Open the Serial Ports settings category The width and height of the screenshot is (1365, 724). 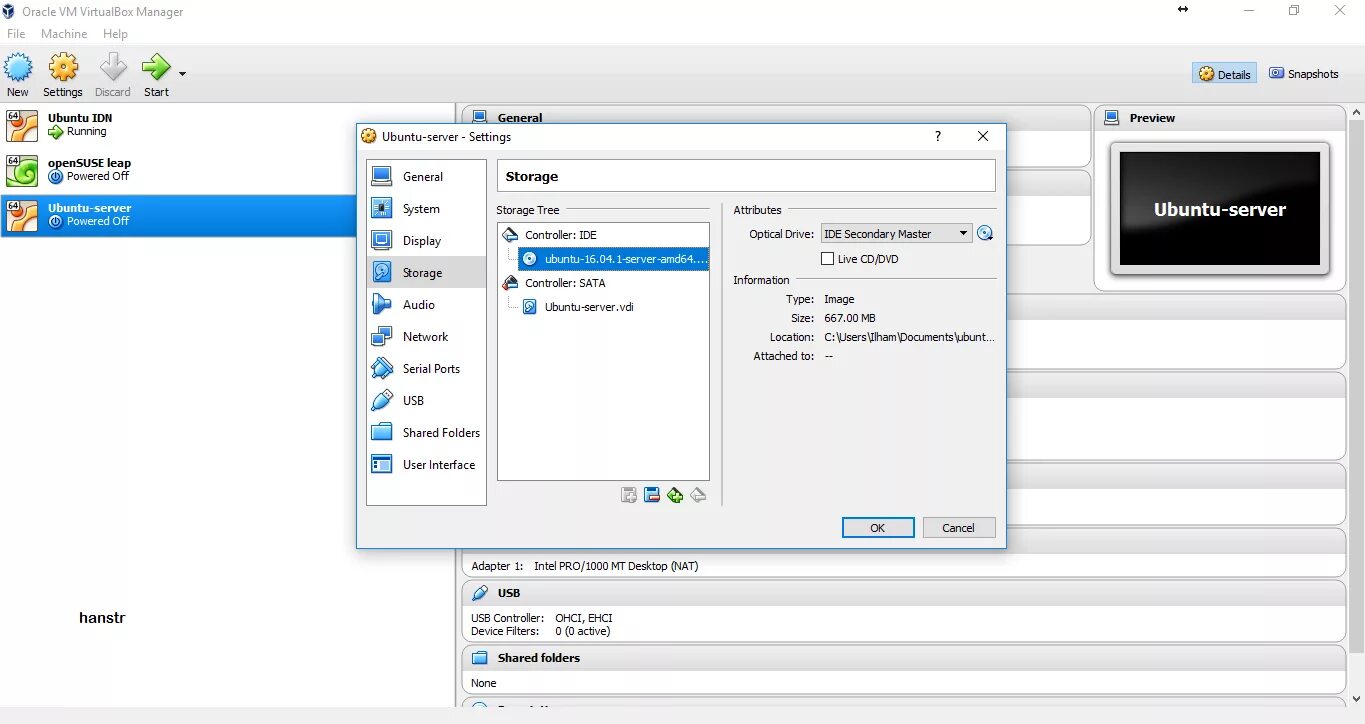[x=426, y=369]
